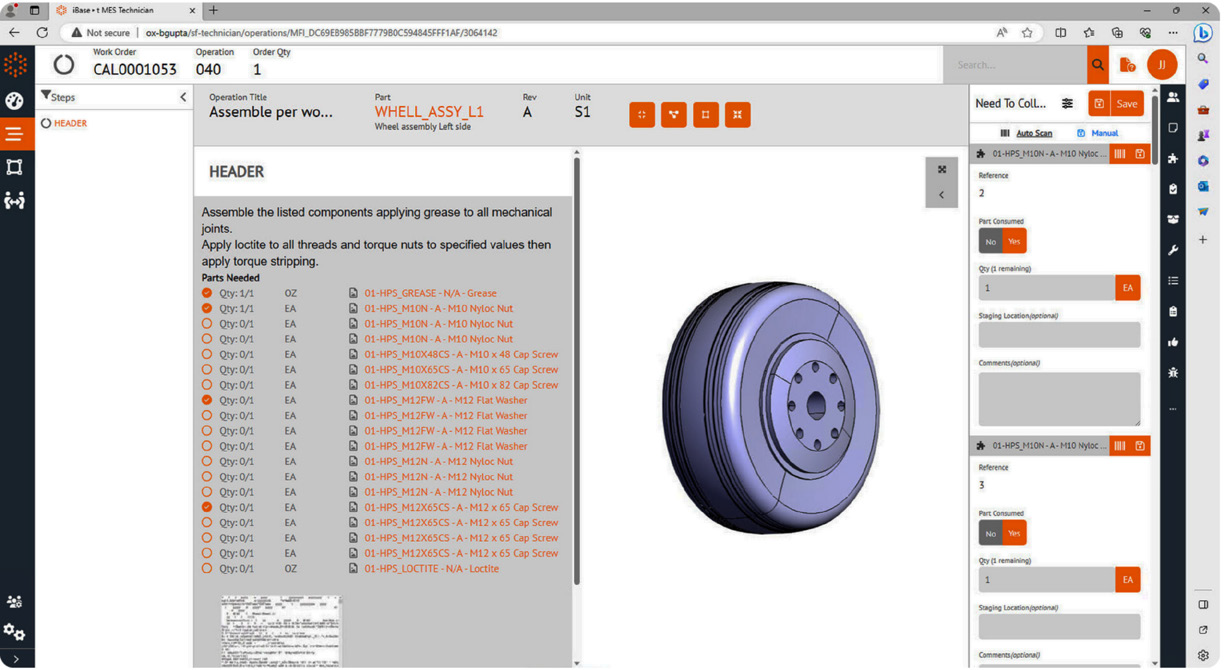This screenshot has height=670, width=1224.
Task: Click the save disk icon left of Save
Action: pos(1099,104)
